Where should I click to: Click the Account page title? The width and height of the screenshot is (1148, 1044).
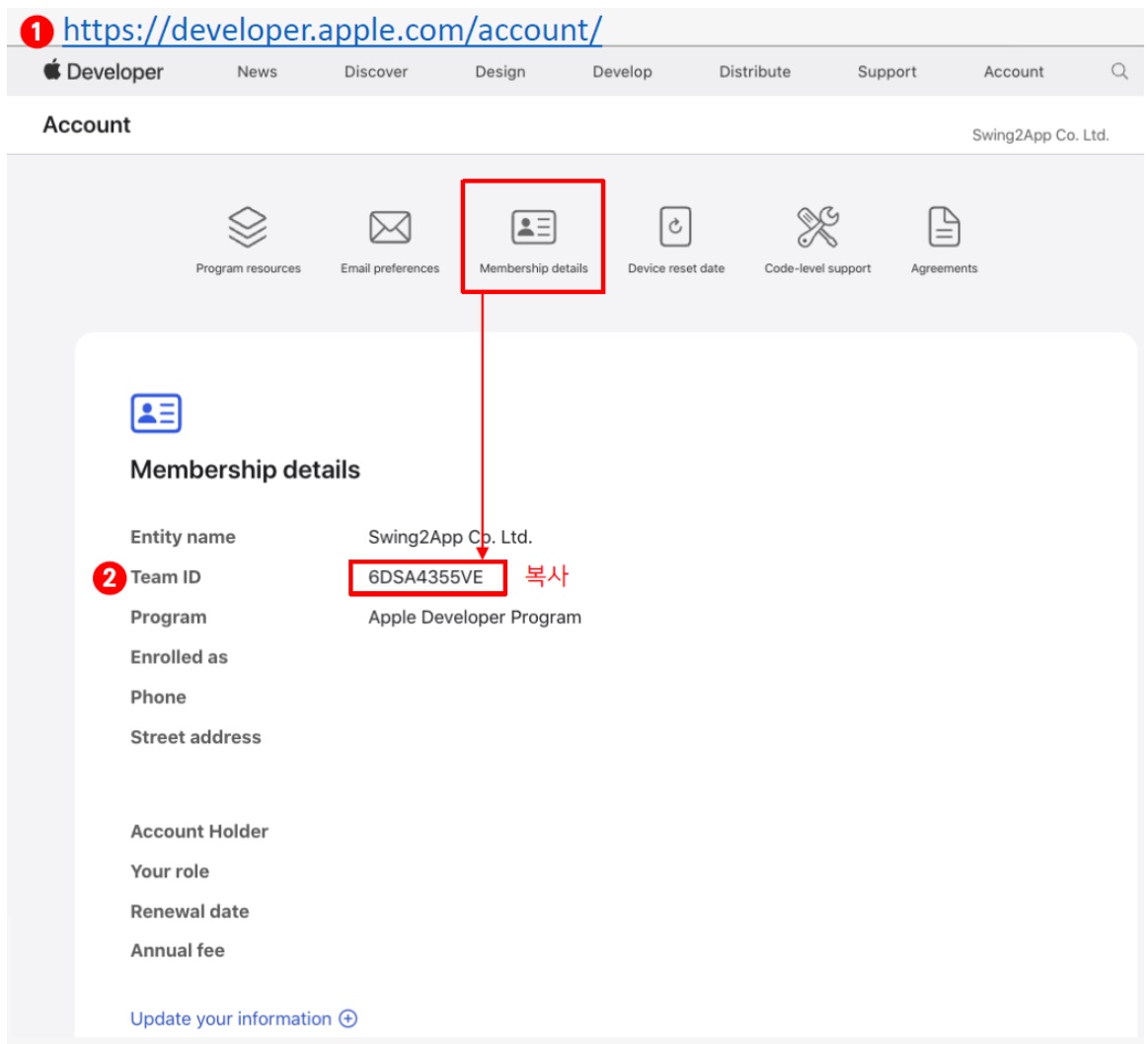pyautogui.click(x=87, y=124)
